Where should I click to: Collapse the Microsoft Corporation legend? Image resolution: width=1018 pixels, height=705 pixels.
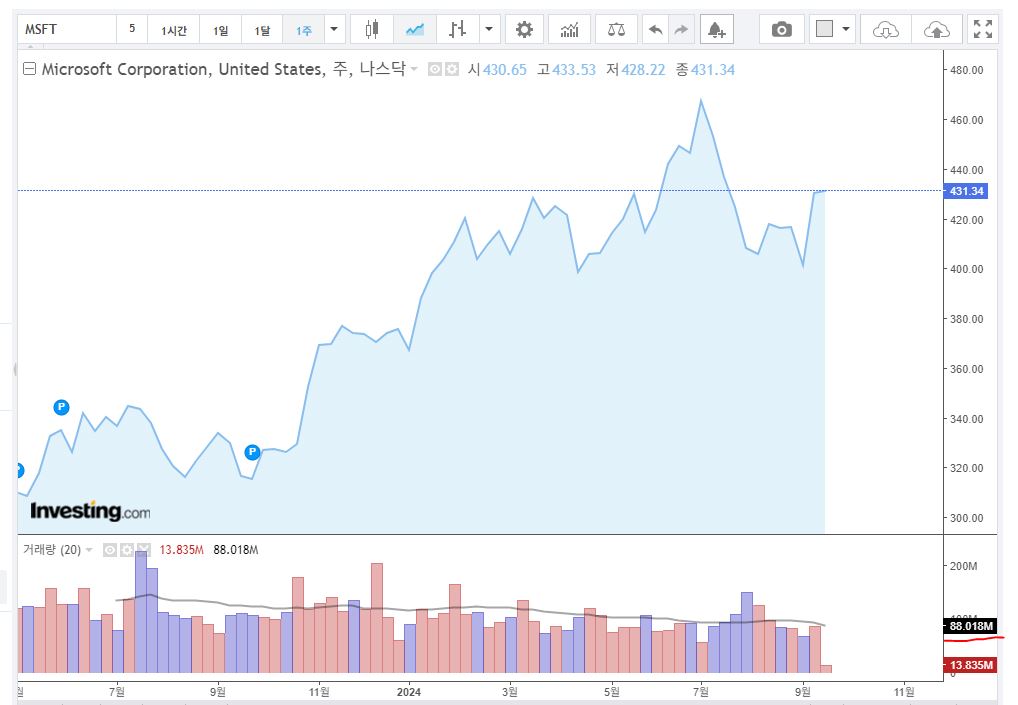click(29, 68)
